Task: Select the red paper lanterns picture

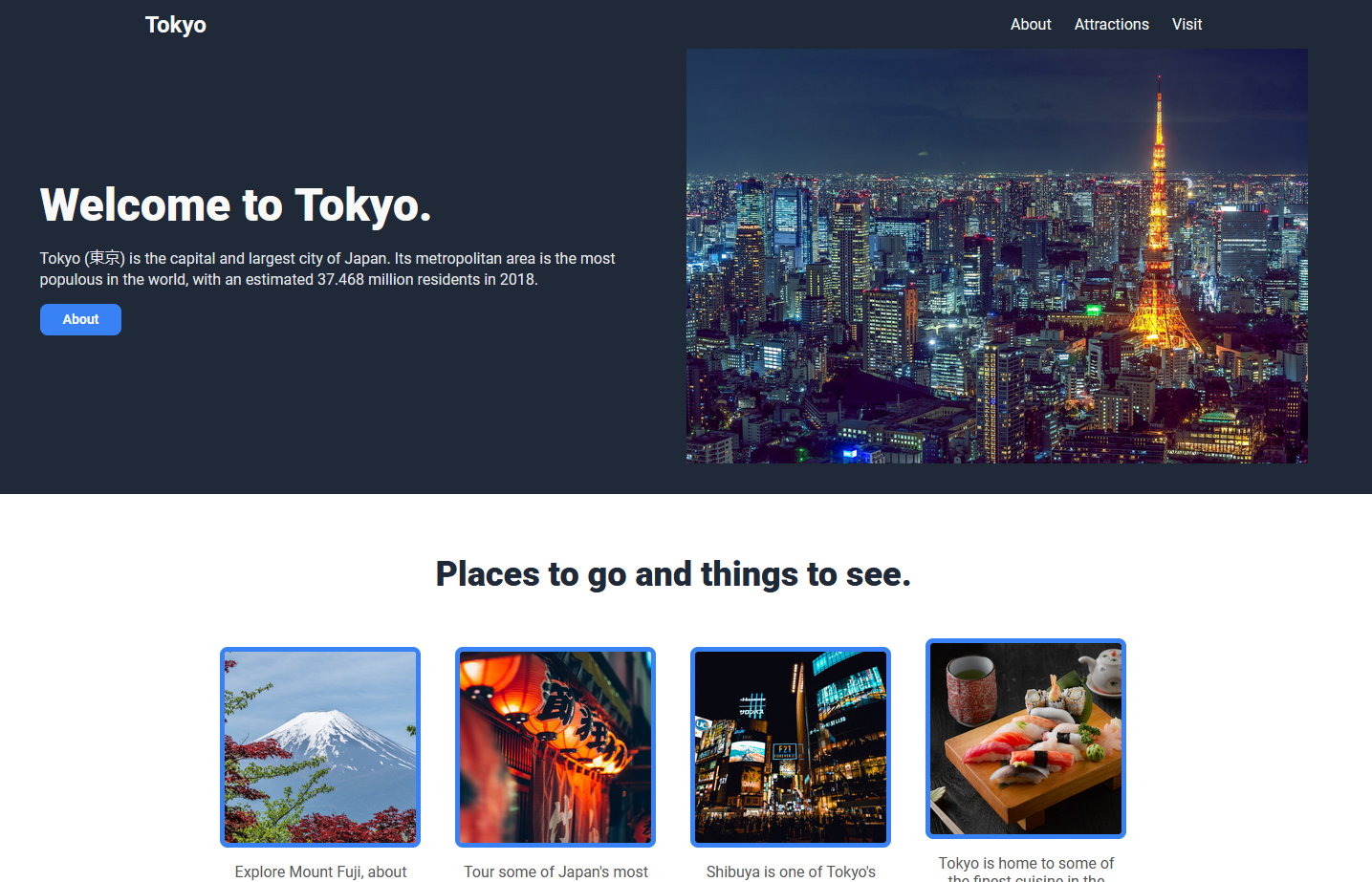Action: [x=555, y=747]
